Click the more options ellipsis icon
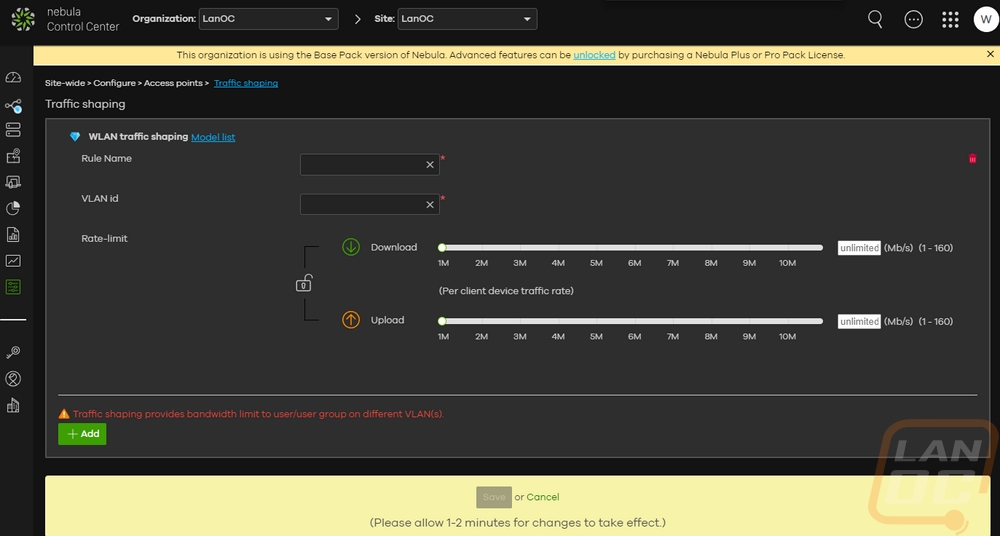 coord(913,20)
